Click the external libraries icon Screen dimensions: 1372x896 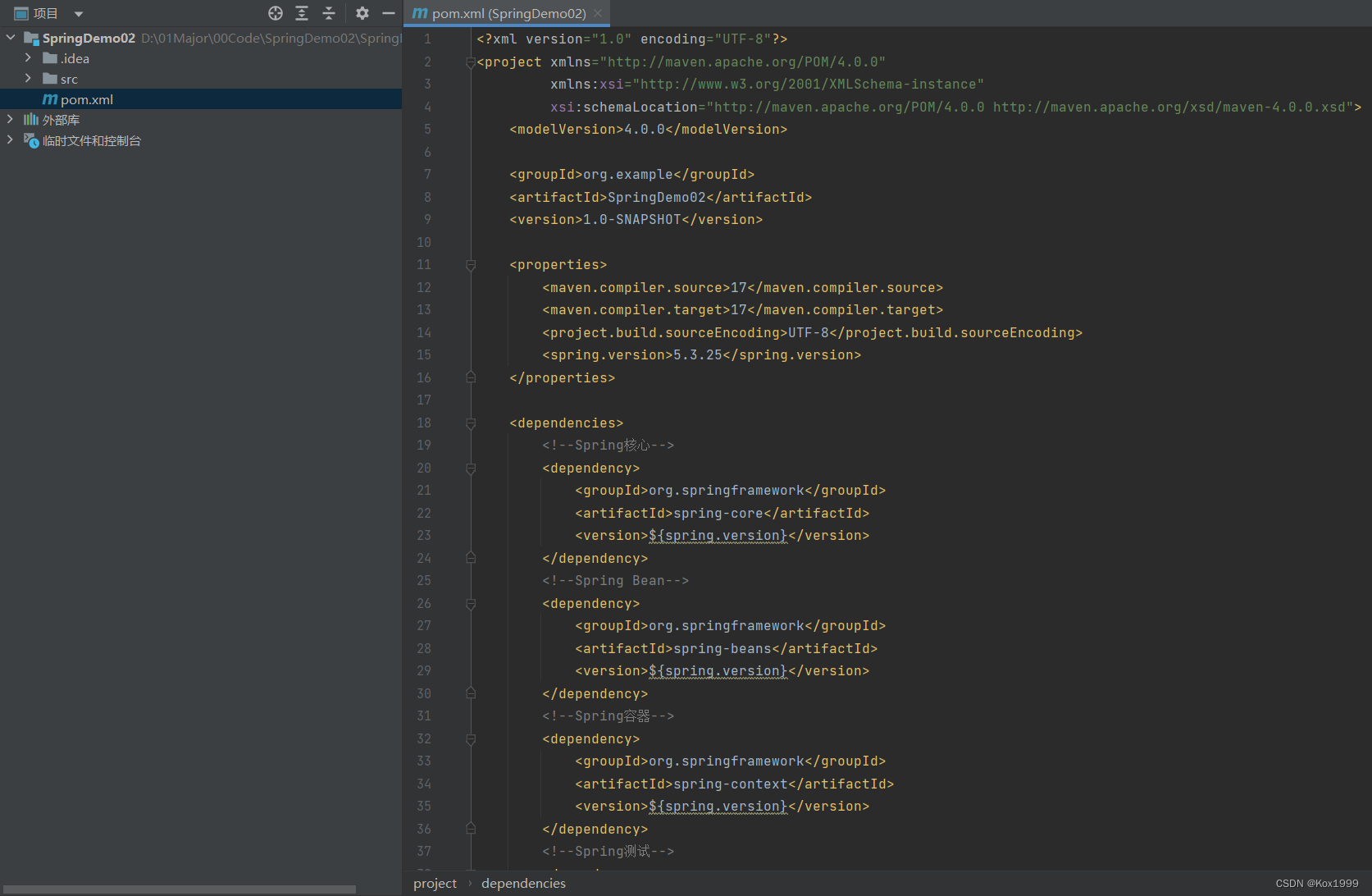31,119
